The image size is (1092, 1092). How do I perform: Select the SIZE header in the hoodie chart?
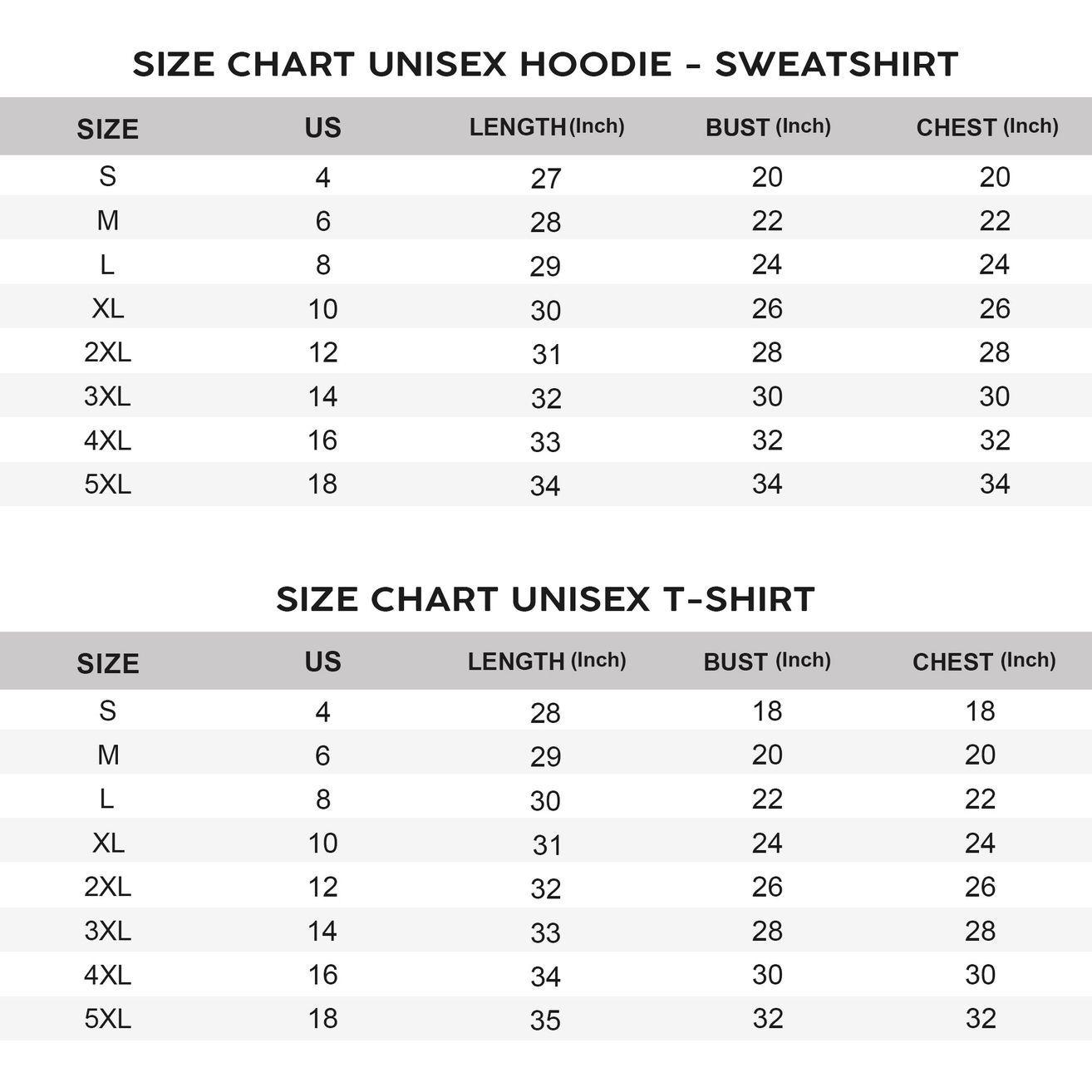107,129
